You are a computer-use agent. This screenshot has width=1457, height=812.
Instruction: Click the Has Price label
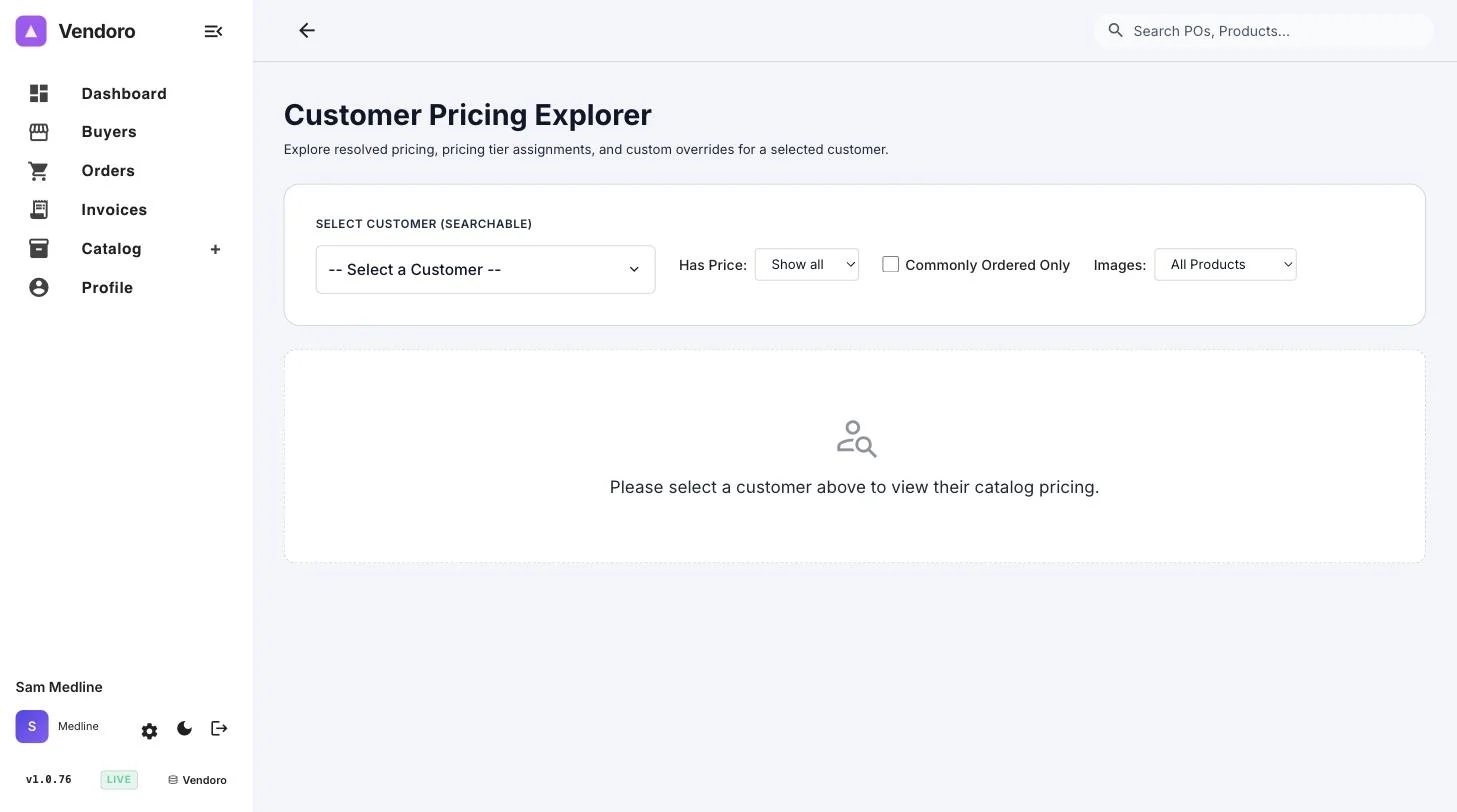click(x=713, y=265)
